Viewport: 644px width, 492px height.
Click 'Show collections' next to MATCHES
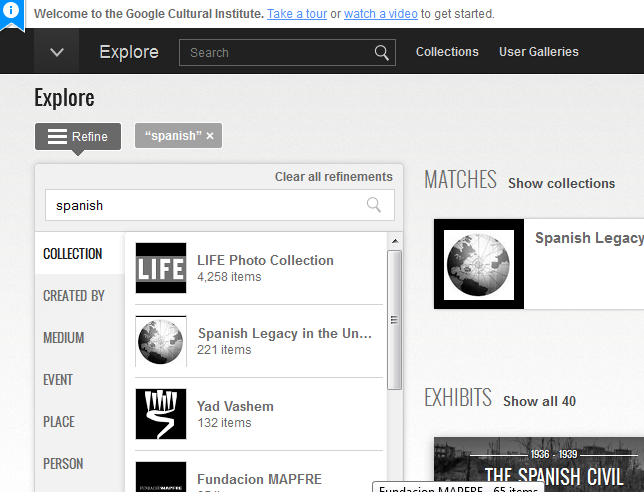coord(561,183)
